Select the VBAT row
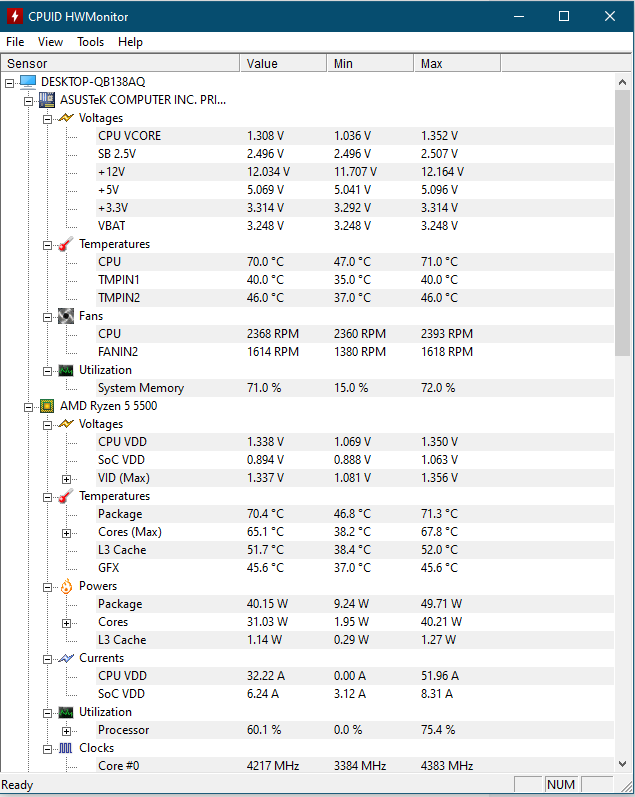This screenshot has height=797, width=635. (355, 226)
